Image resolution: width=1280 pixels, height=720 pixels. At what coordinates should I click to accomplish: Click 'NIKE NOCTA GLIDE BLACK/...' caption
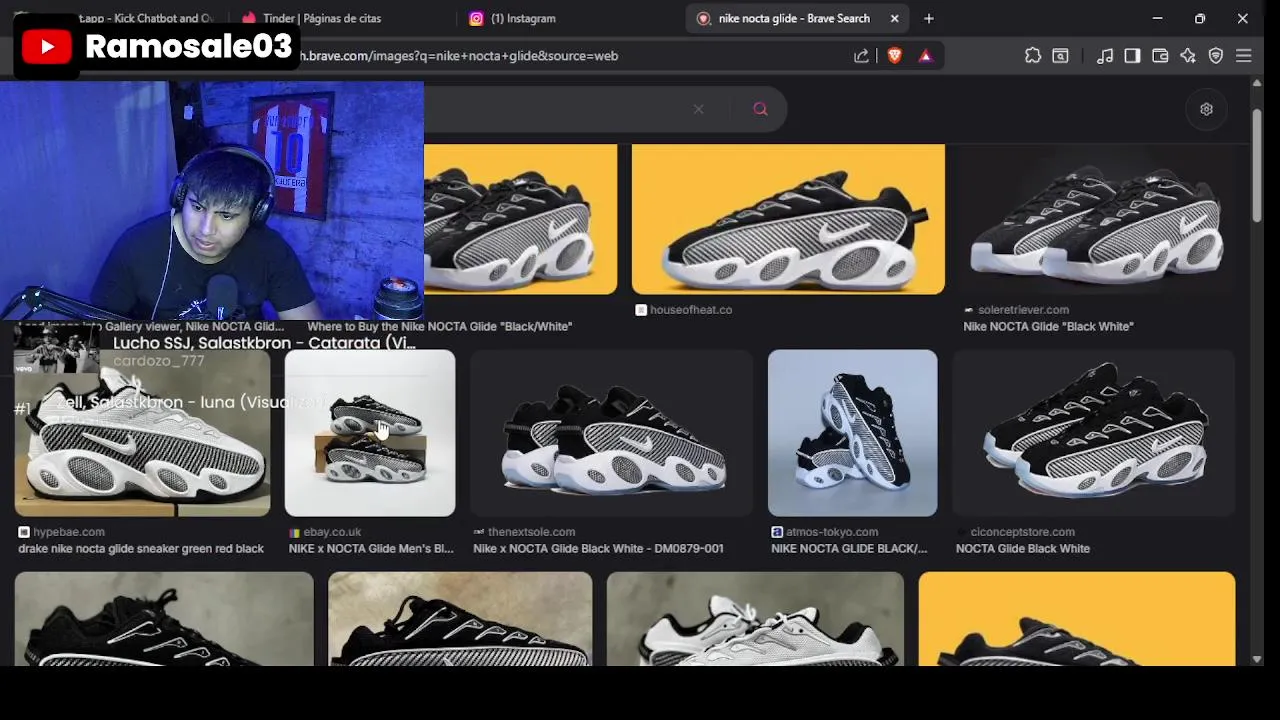849,549
